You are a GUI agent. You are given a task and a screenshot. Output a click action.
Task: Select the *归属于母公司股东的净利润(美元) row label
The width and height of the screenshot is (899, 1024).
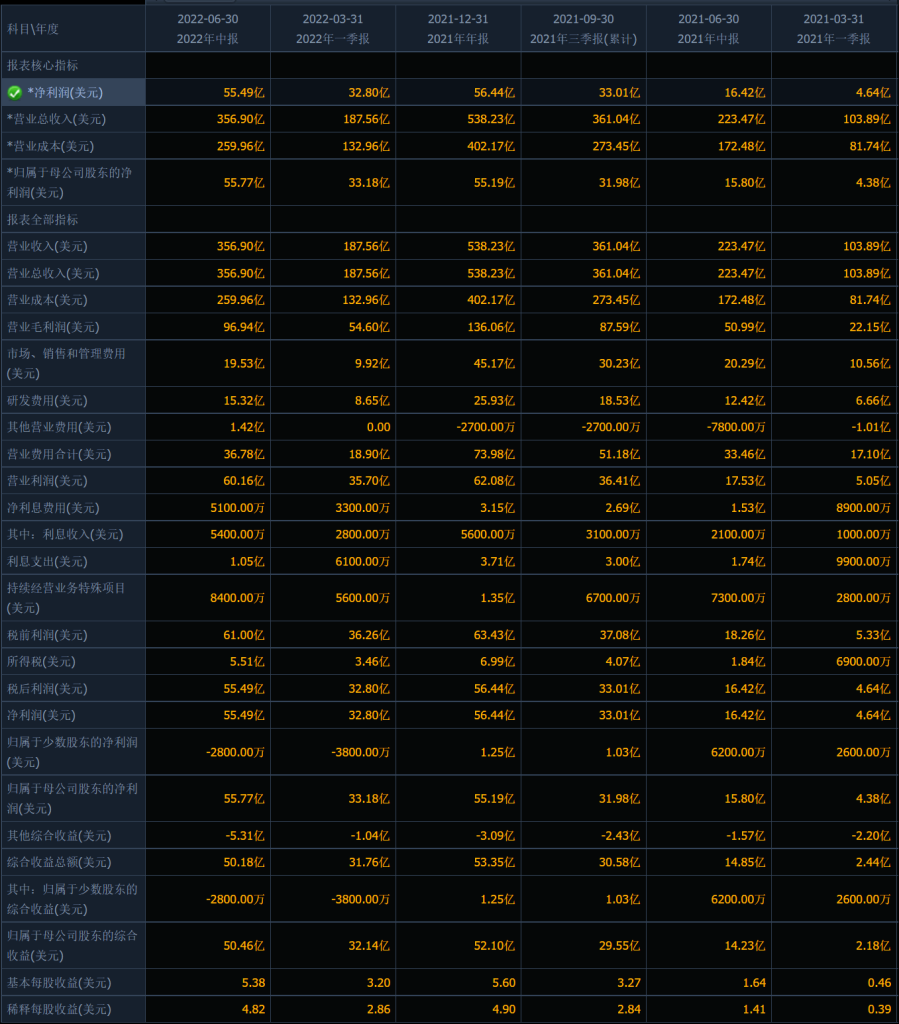(69, 183)
